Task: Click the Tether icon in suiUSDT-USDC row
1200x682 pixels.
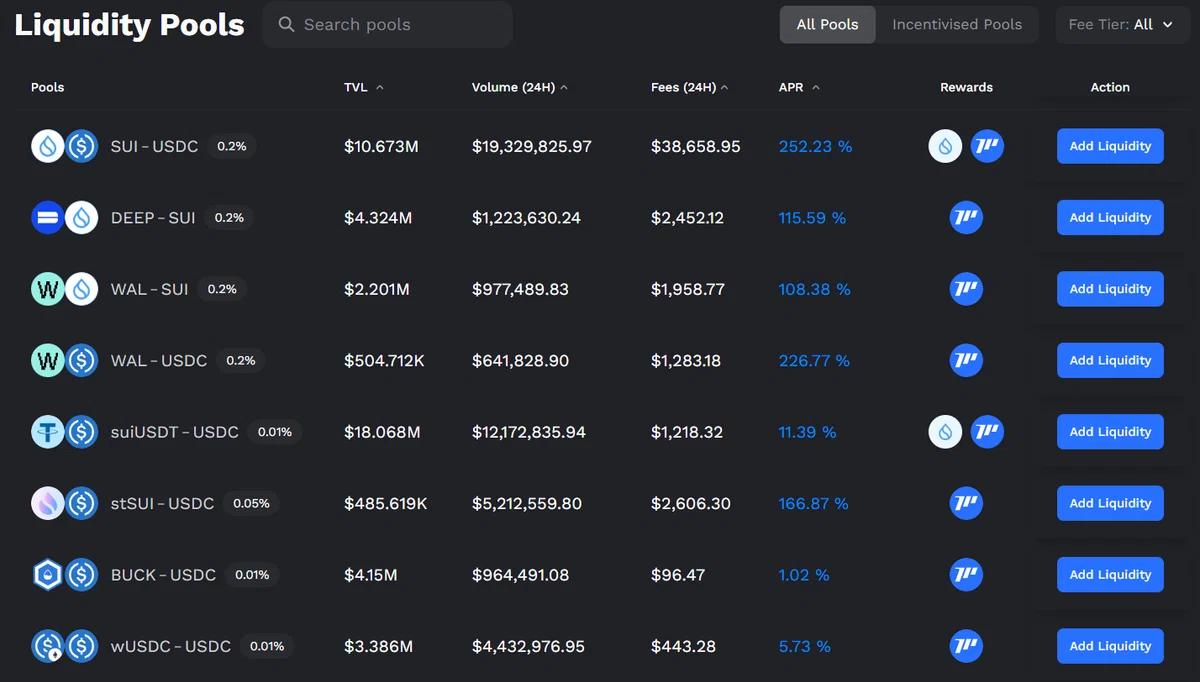Action: pyautogui.click(x=48, y=432)
